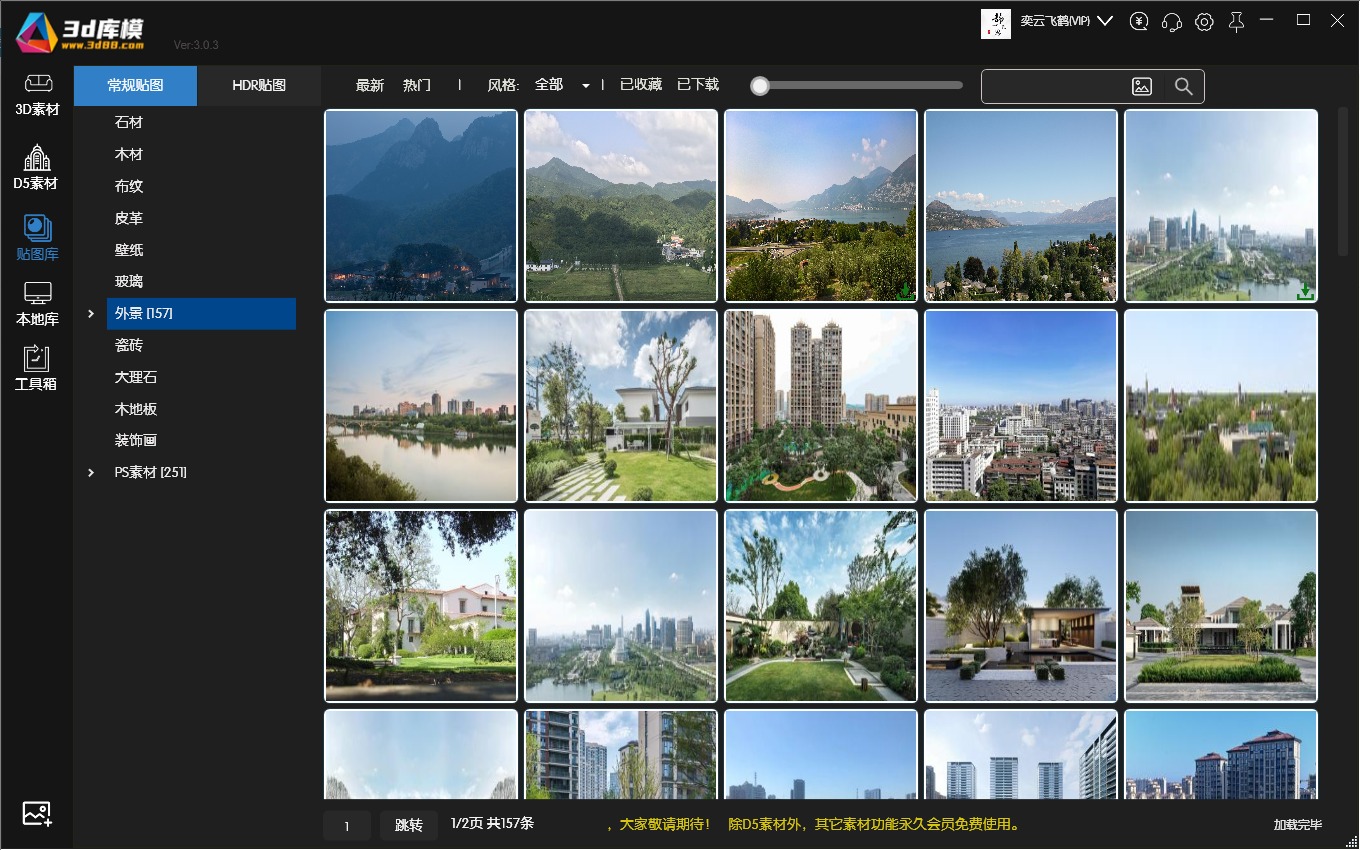Click the thumbnail size slider handle
Viewport: 1360px width, 850px height.
(760, 86)
